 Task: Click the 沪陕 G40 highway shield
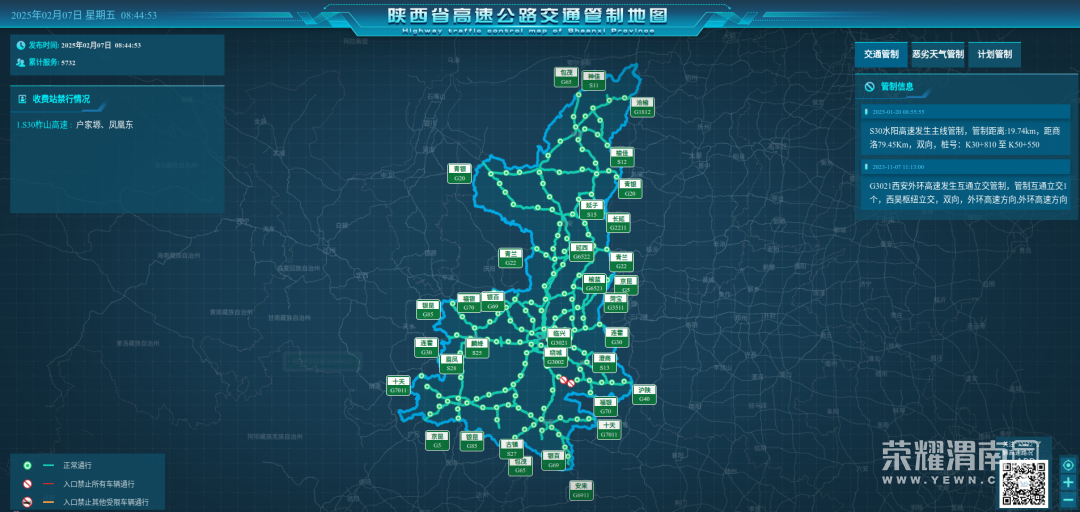click(645, 394)
